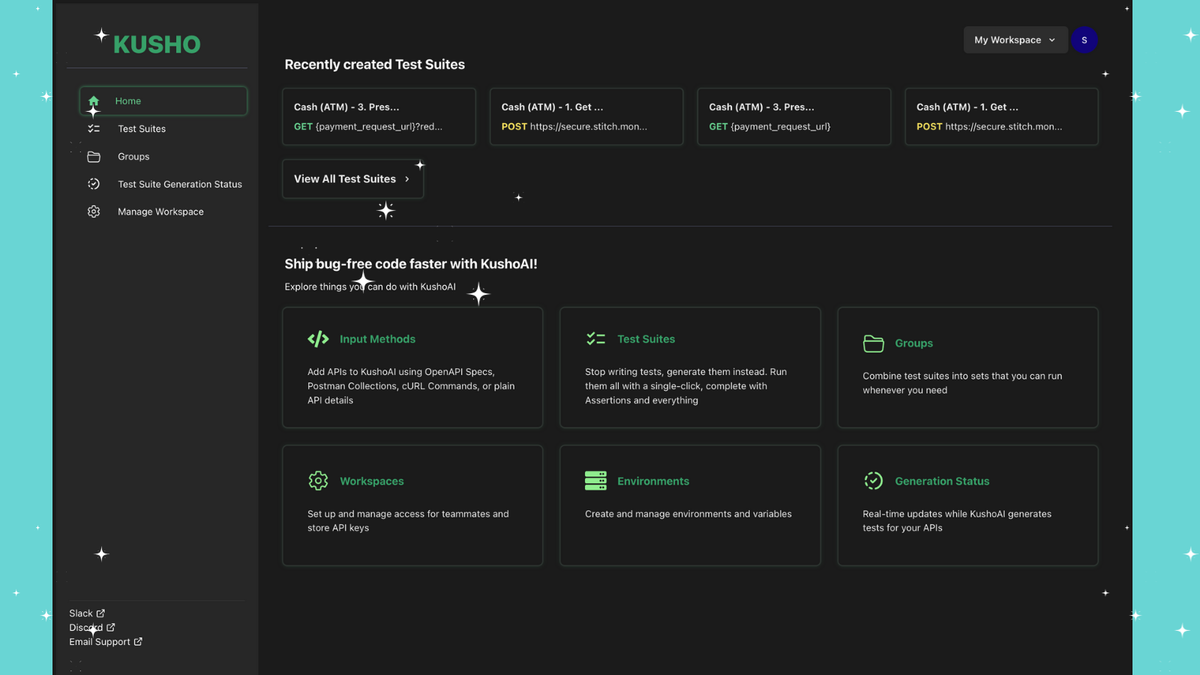Click the Generation Status card icon
The image size is (1200, 675).
pos(873,481)
